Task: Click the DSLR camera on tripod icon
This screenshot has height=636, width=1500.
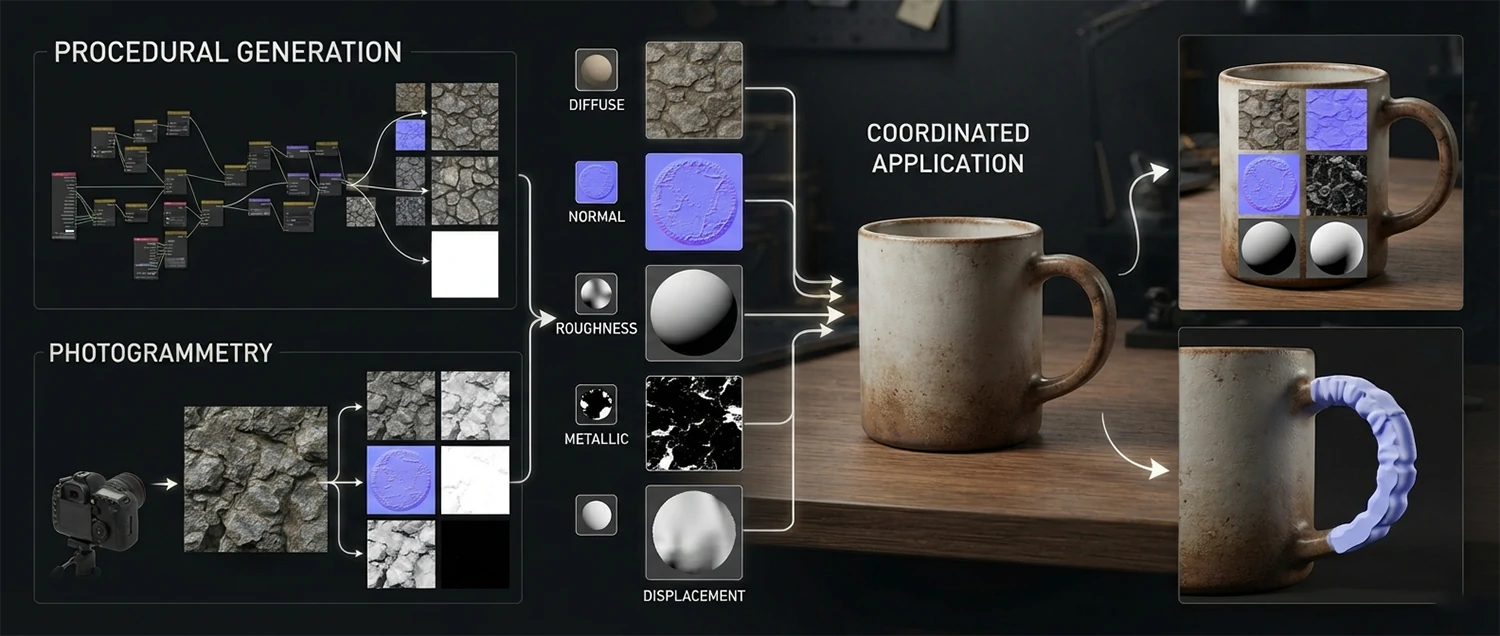Action: pos(96,521)
